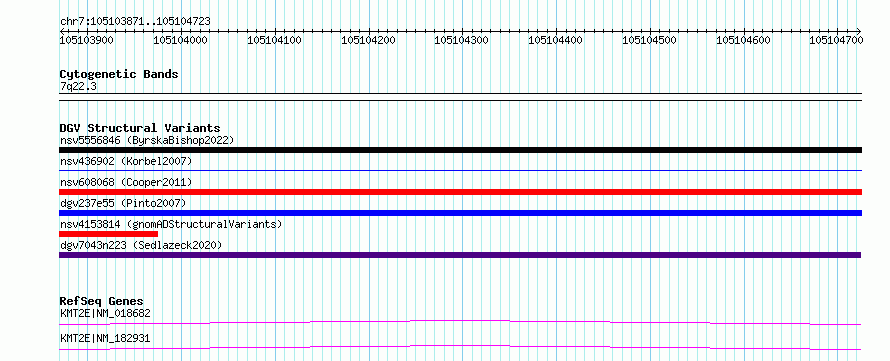The width and height of the screenshot is (890, 361).
Task: Click the KMT2E|NM_182931 gene label
Action: pos(105,338)
